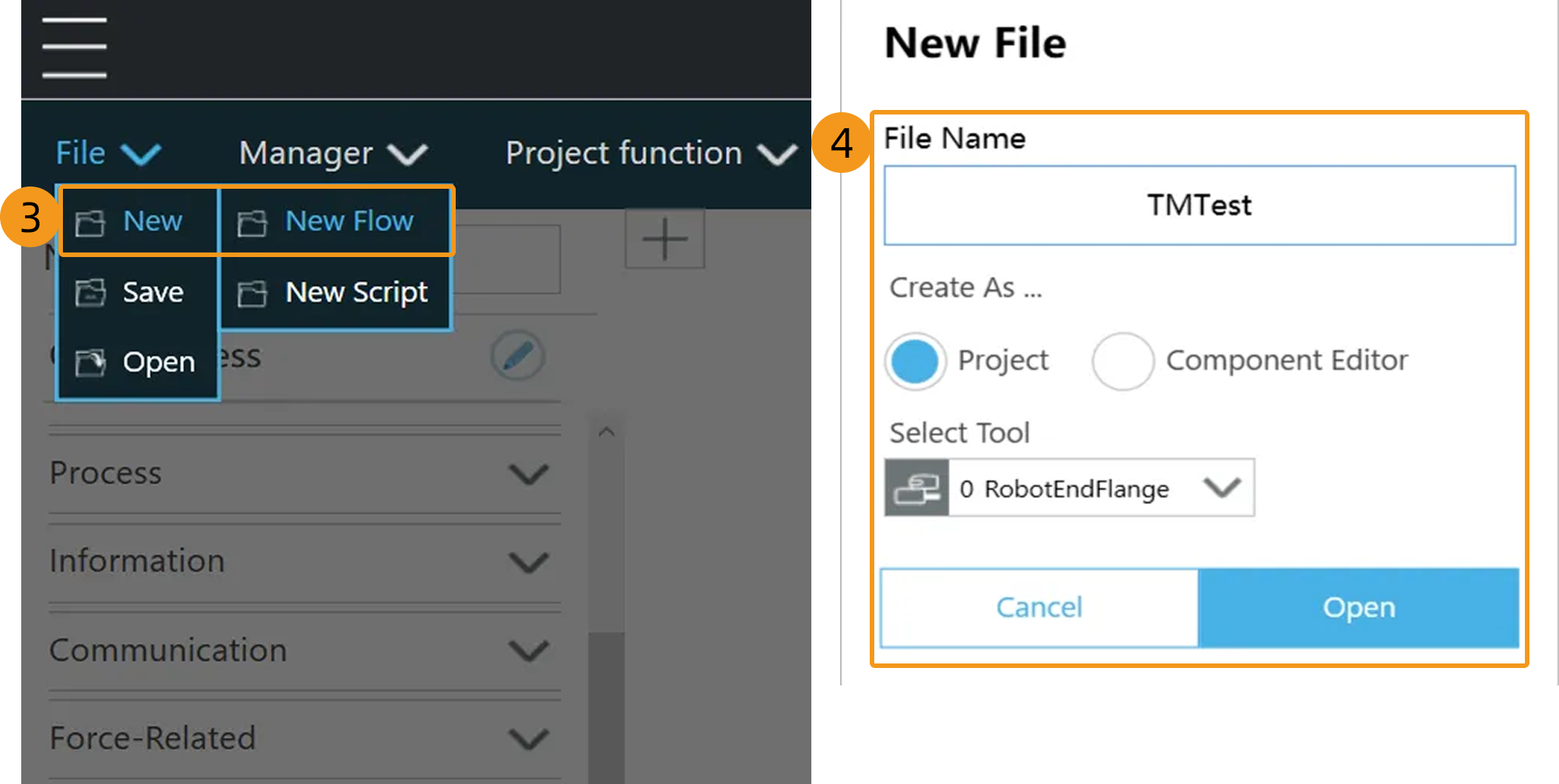1559x784 pixels.
Task: Click the plus add-tab icon
Action: point(664,239)
